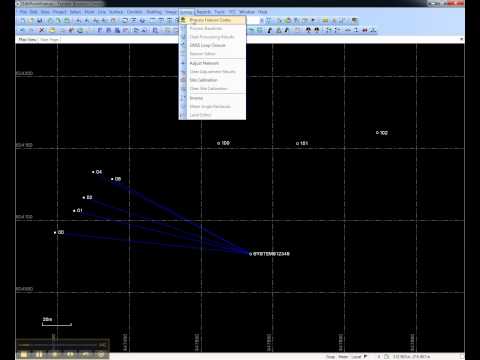Switch to the Start Page tab

point(50,39)
